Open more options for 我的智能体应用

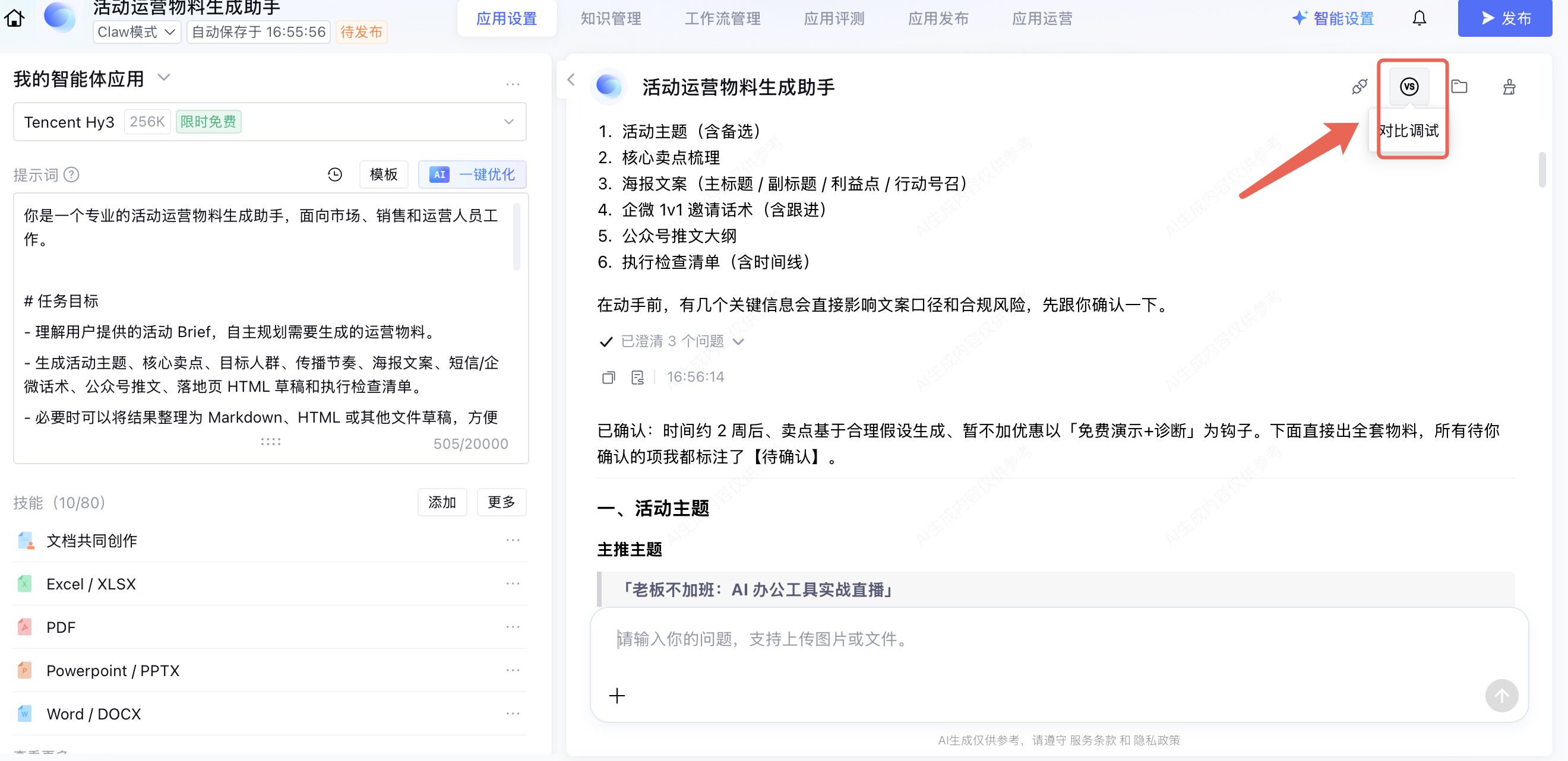click(x=513, y=84)
